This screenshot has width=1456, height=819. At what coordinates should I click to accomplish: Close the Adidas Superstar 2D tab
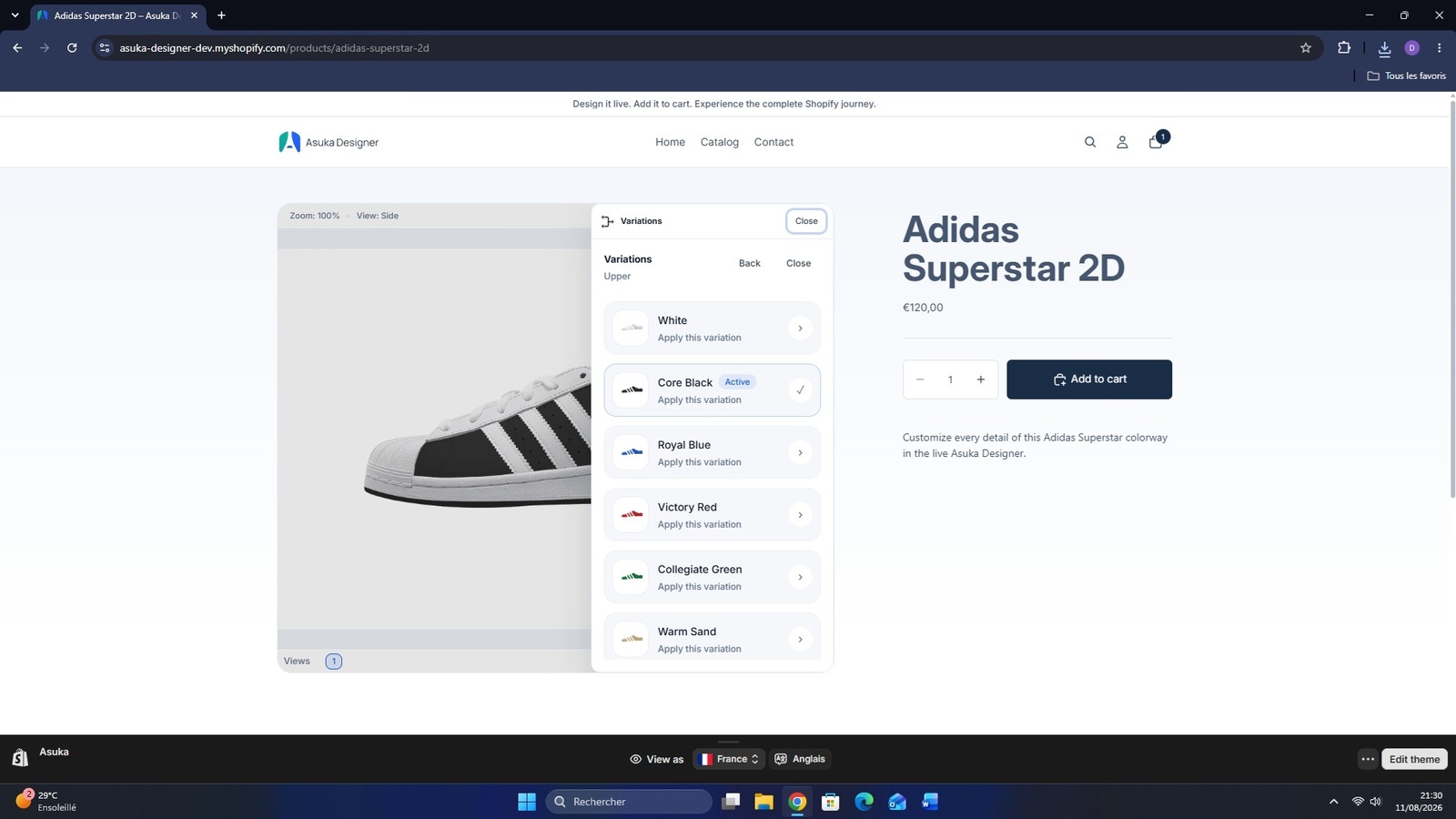tap(194, 15)
